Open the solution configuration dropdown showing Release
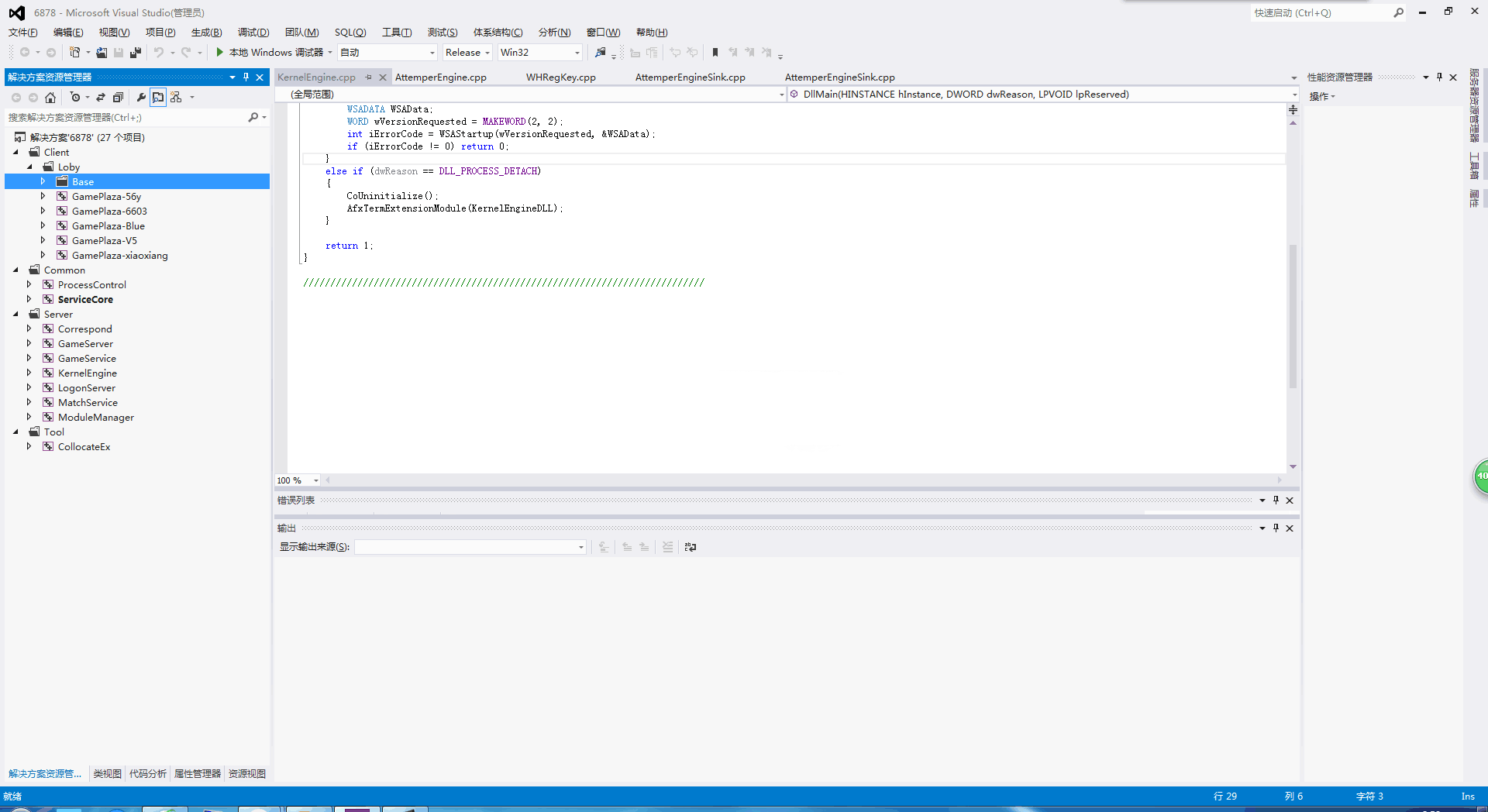 pos(467,53)
